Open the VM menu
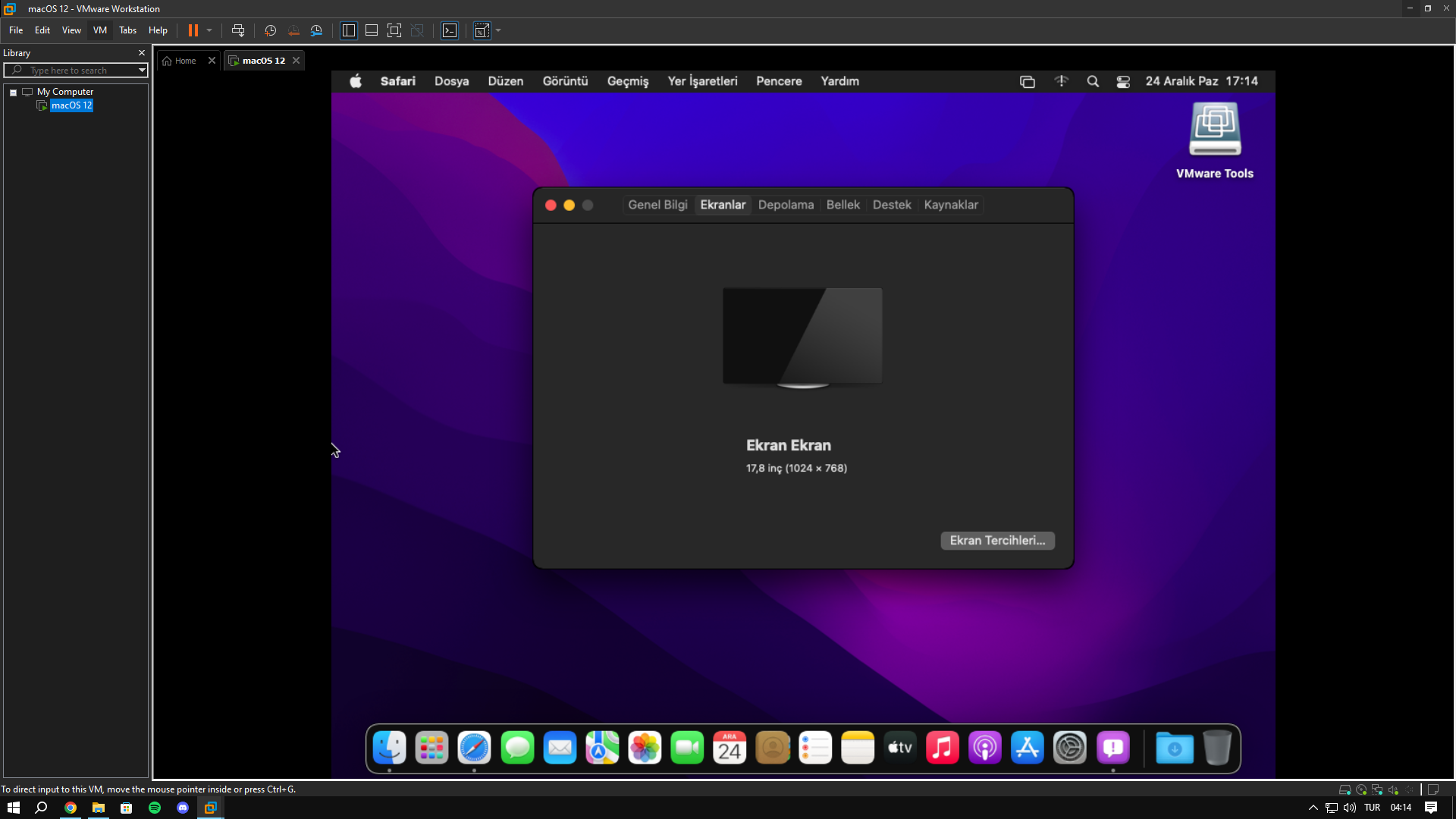 (99, 30)
